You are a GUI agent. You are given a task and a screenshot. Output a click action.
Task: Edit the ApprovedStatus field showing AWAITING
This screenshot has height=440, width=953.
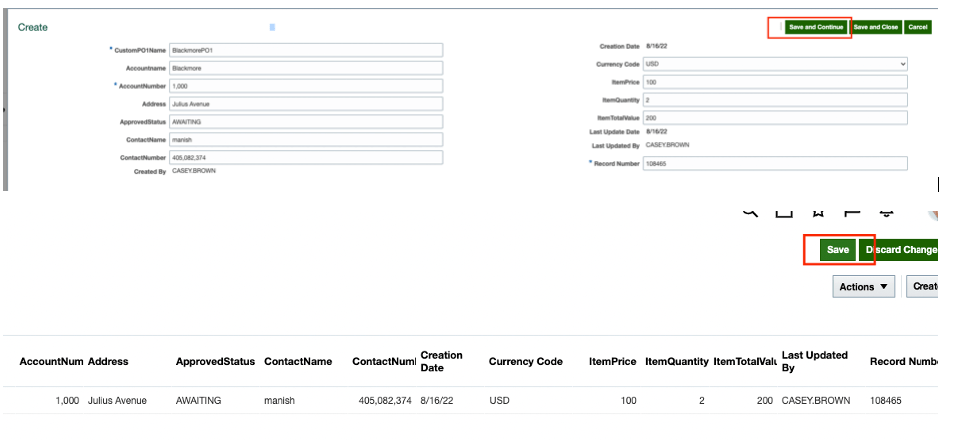click(x=305, y=122)
